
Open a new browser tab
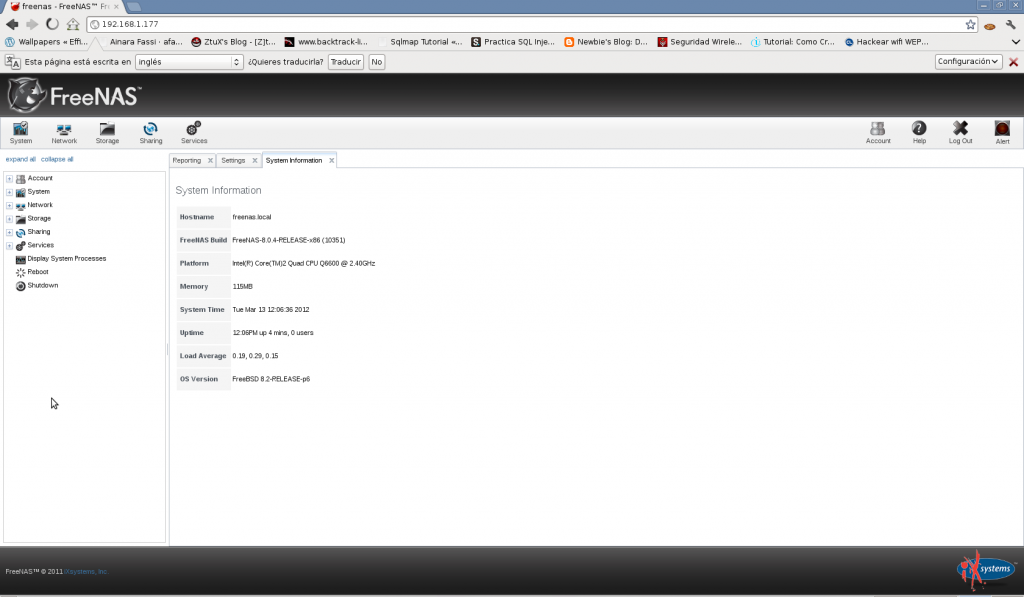click(x=134, y=7)
